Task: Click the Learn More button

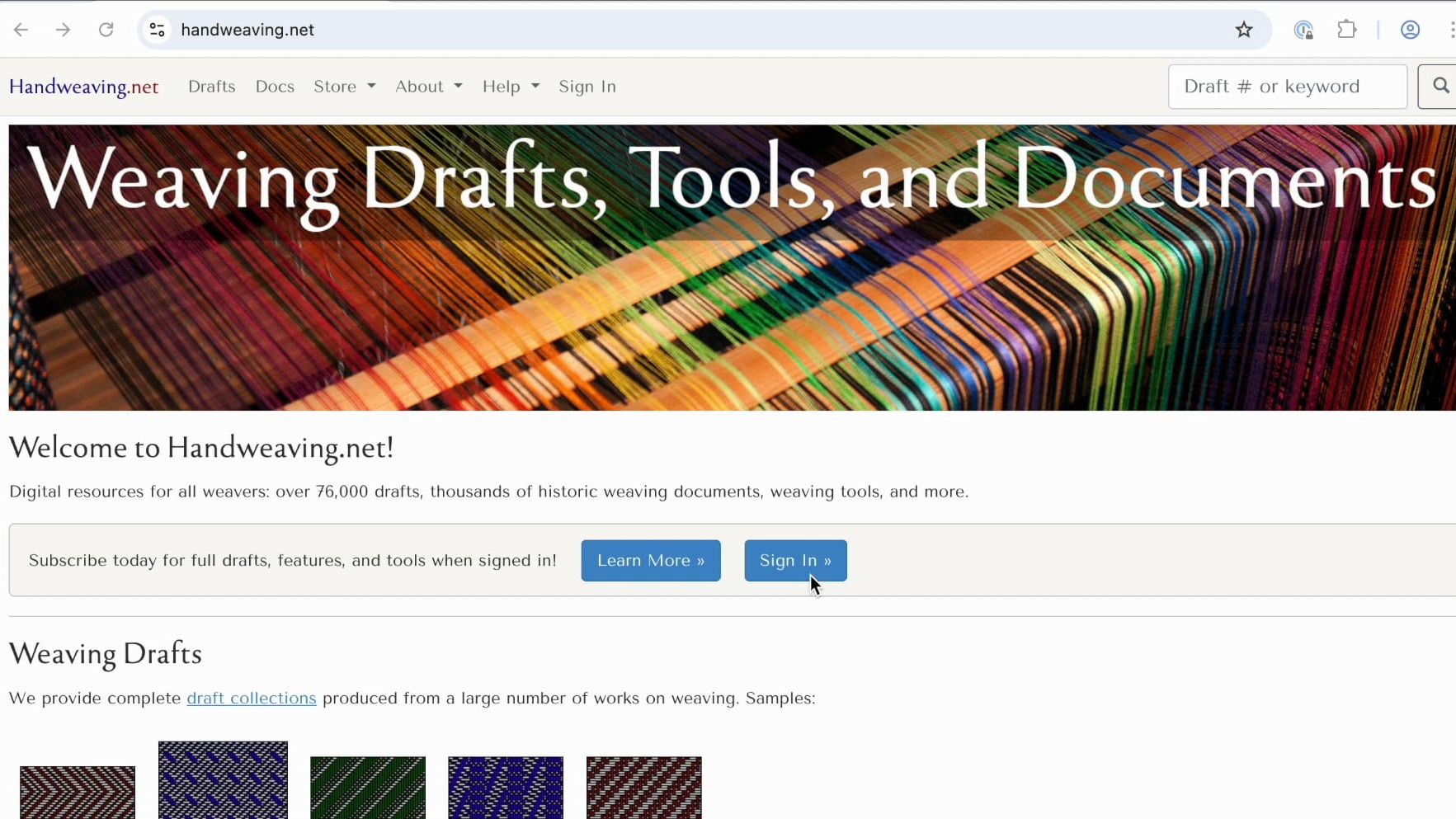Action: point(650,560)
